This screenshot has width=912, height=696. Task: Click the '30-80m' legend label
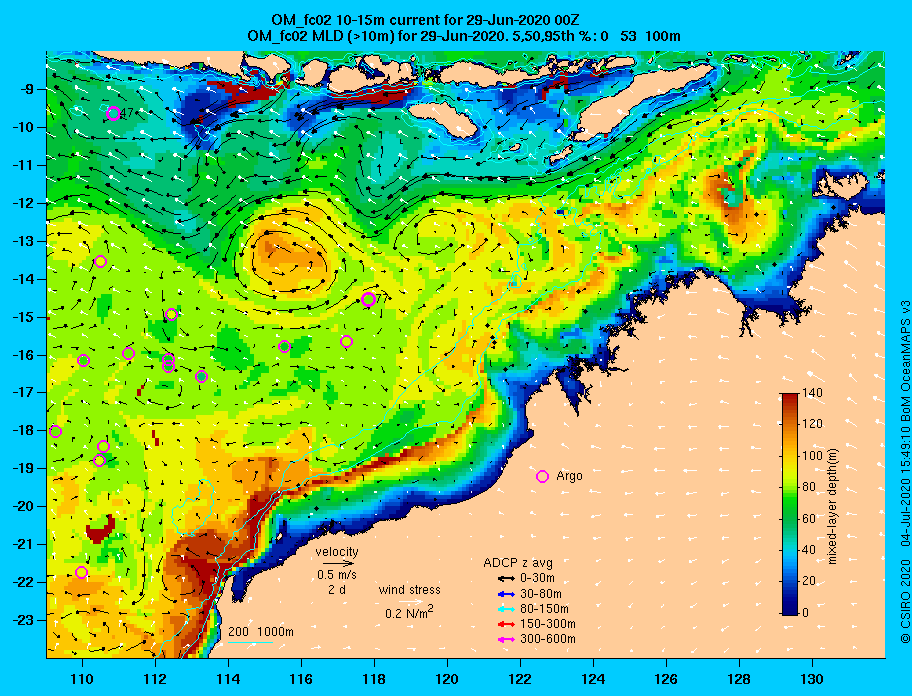(x=541, y=594)
